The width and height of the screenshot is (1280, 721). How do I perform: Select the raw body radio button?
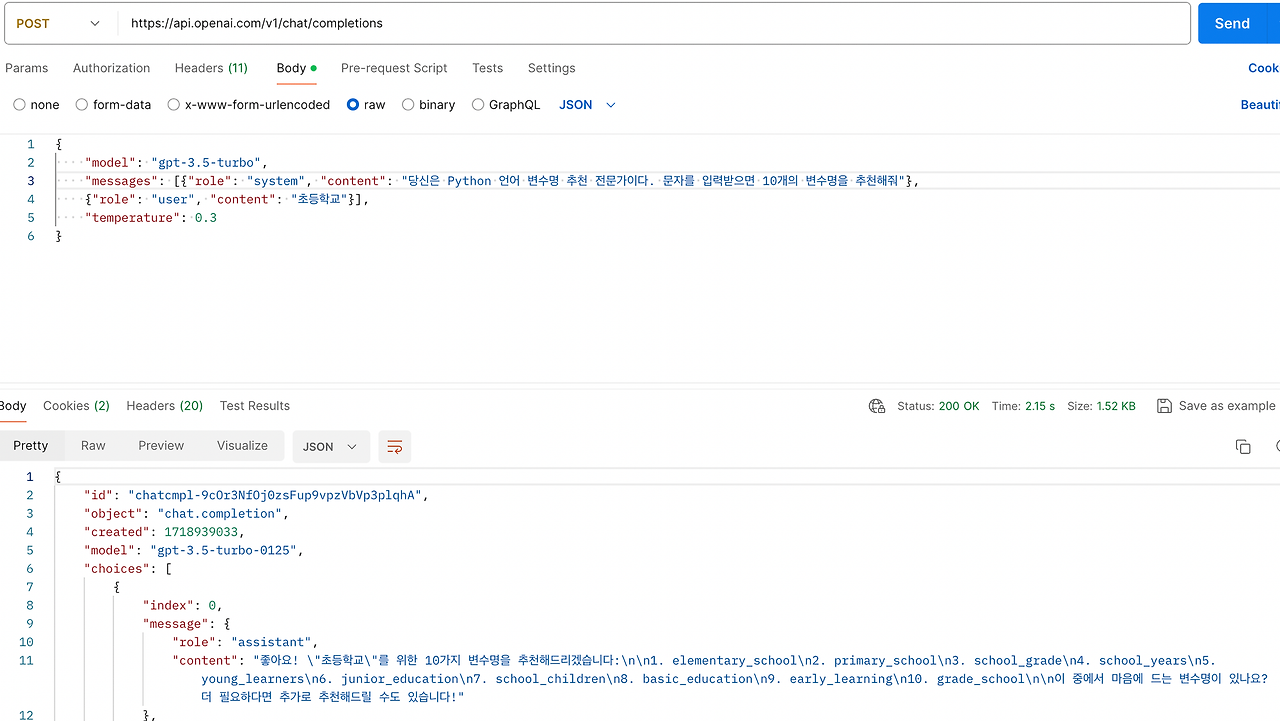353,105
